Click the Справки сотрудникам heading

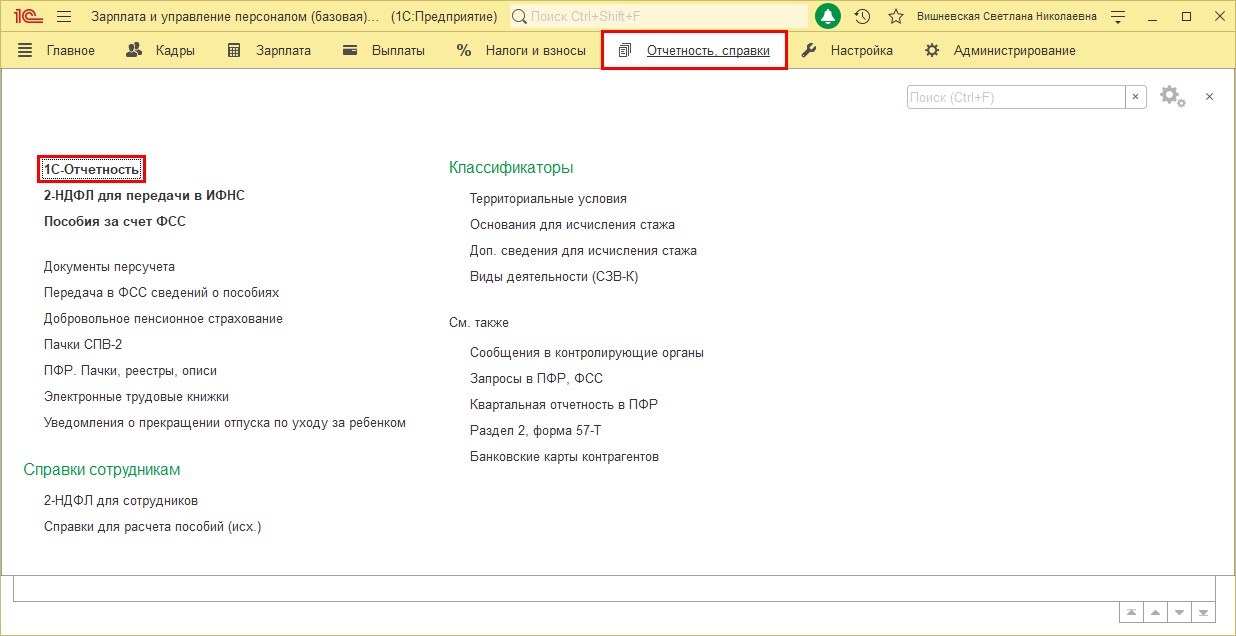[x=102, y=470]
